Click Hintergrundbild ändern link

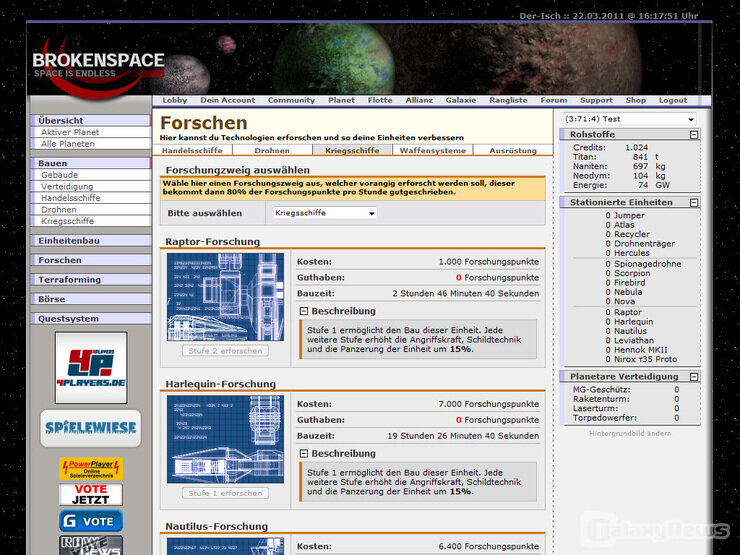tap(630, 433)
